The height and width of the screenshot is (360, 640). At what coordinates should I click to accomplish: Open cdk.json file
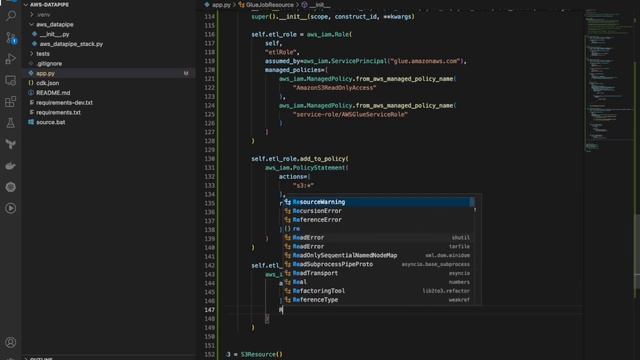[47, 83]
